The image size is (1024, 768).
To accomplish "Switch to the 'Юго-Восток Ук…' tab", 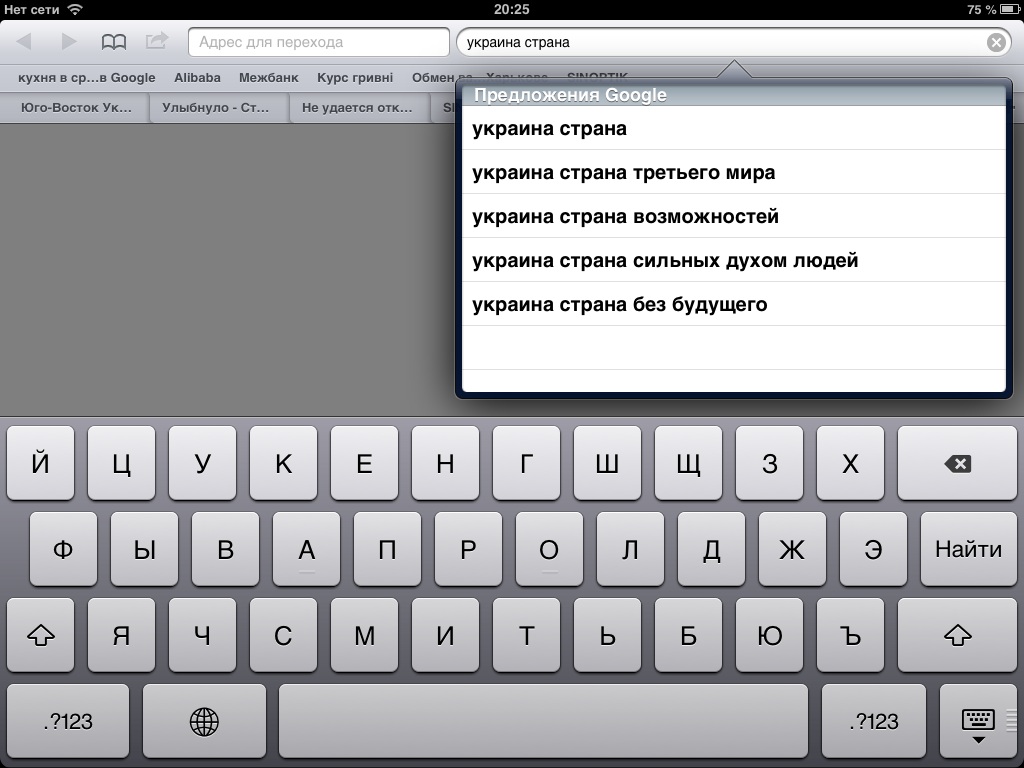I will pyautogui.click(x=76, y=108).
